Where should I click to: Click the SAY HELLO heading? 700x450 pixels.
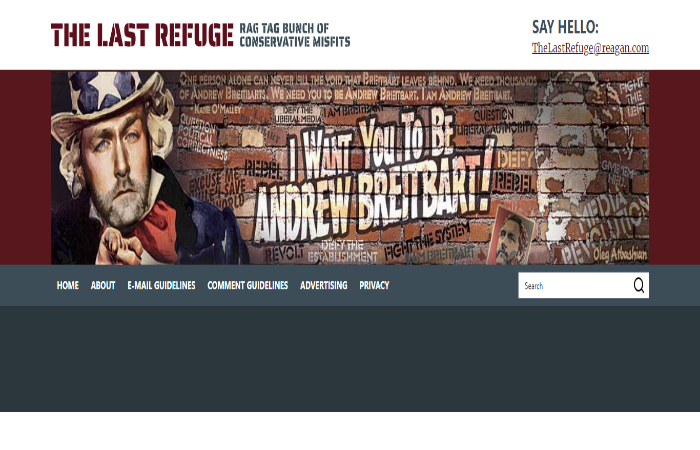pos(565,27)
